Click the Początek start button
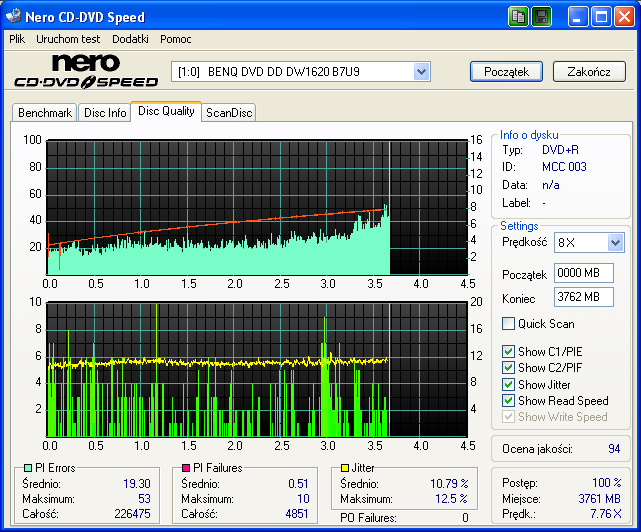Image resolution: width=641 pixels, height=532 pixels. pos(506,72)
